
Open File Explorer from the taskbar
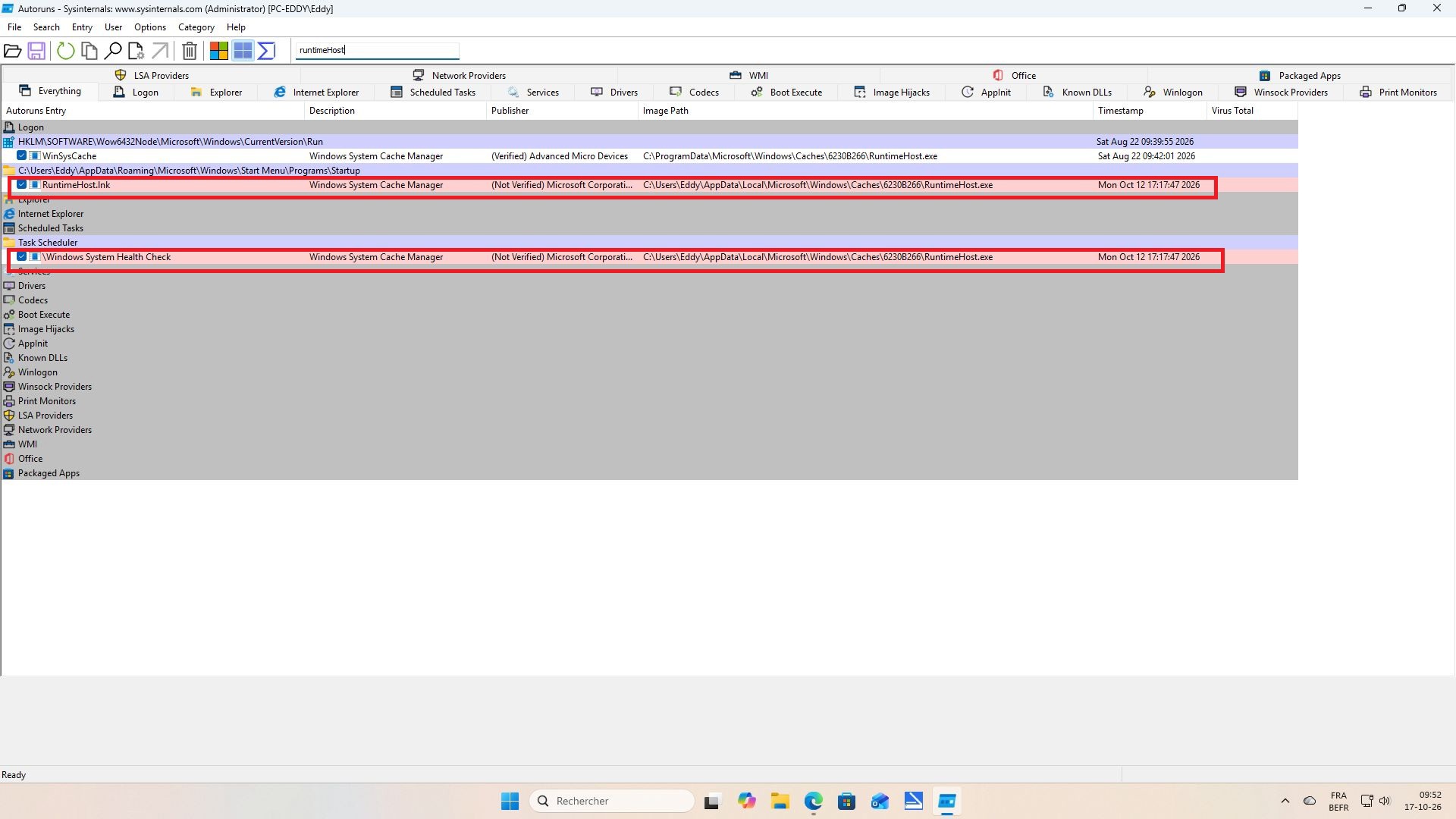click(x=780, y=801)
